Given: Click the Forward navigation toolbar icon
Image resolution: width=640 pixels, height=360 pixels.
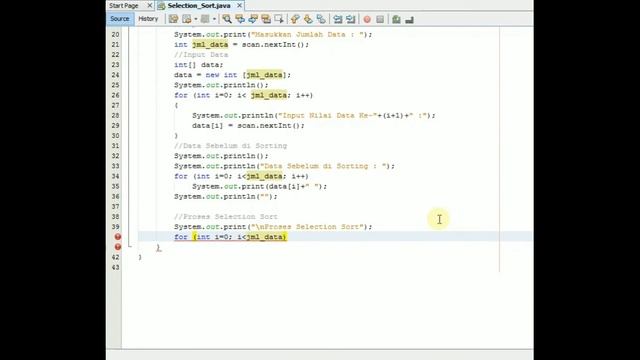Looking at the screenshot, I should [205, 19].
